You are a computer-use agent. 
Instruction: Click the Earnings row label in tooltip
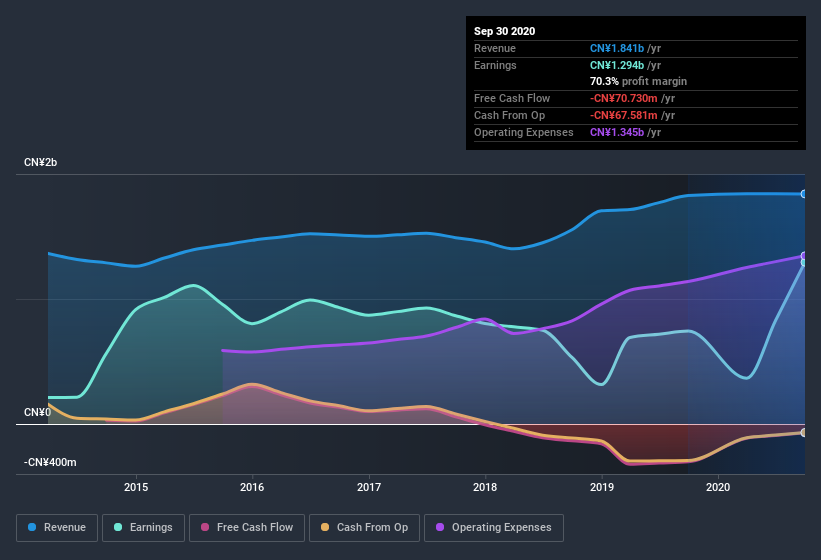point(495,65)
